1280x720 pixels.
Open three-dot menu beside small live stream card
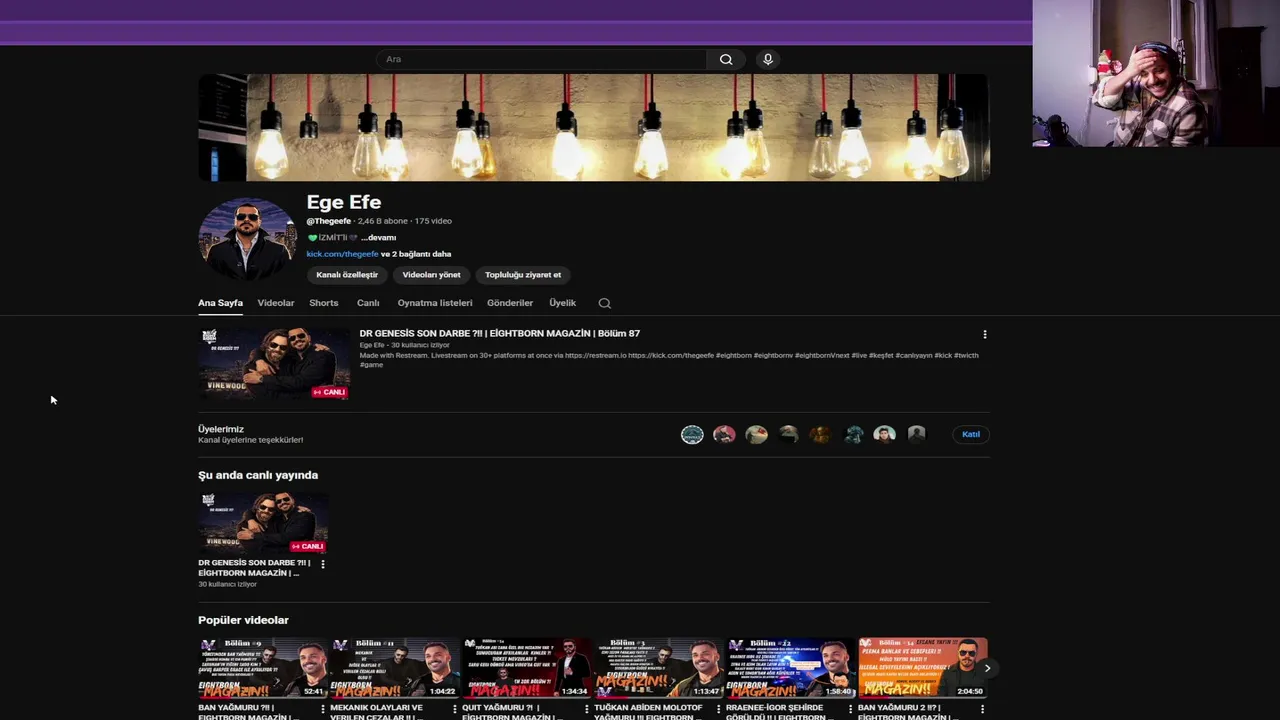pos(322,564)
